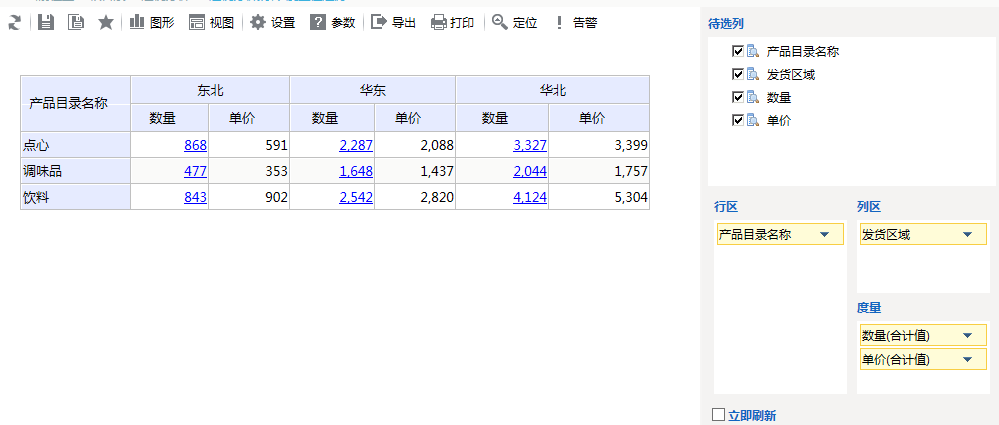Screen dimensions: 999x425
Task: Select the 单价 subheader under 华北
Action: pyautogui.click(x=599, y=118)
